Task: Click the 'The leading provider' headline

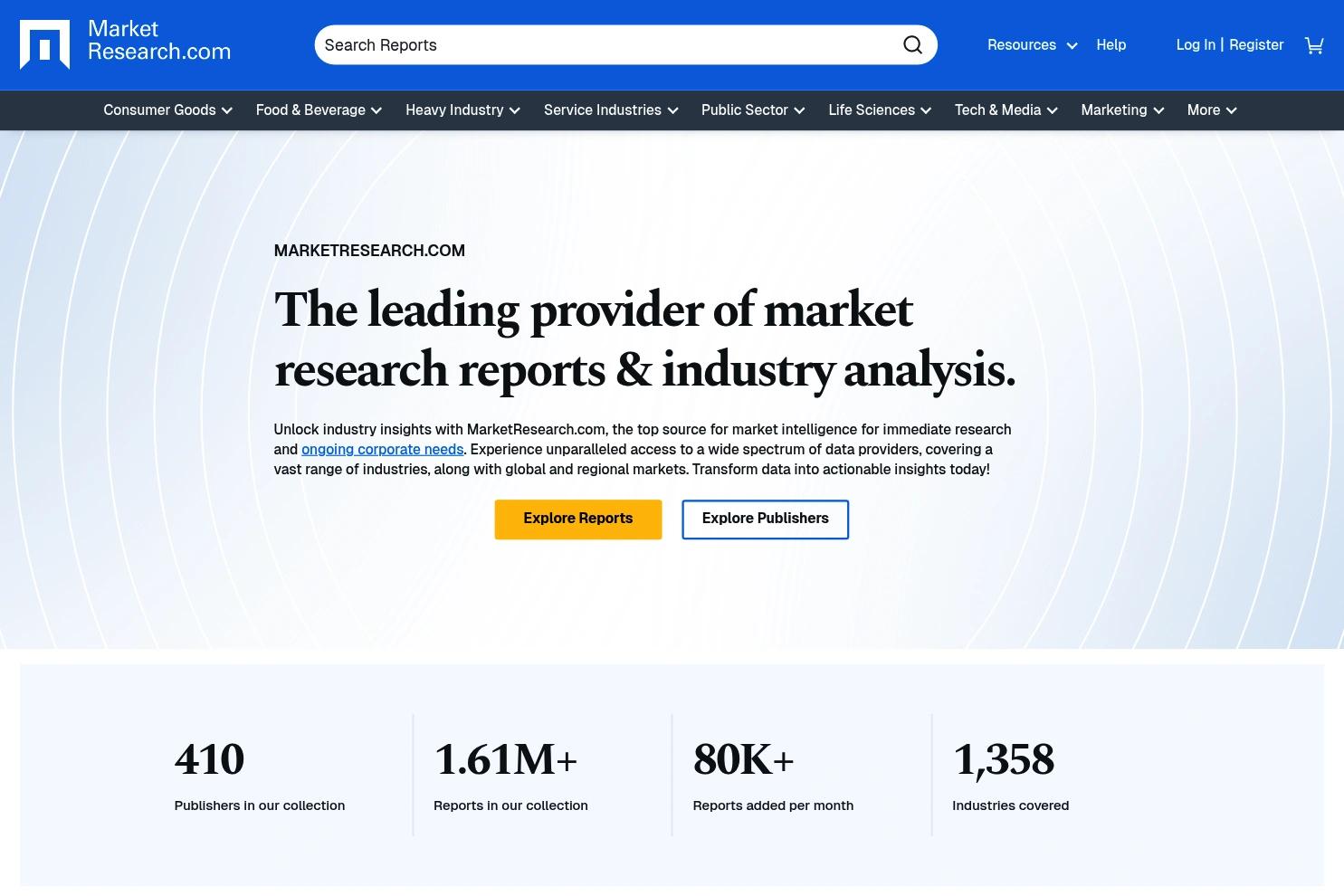Action: [x=644, y=340]
